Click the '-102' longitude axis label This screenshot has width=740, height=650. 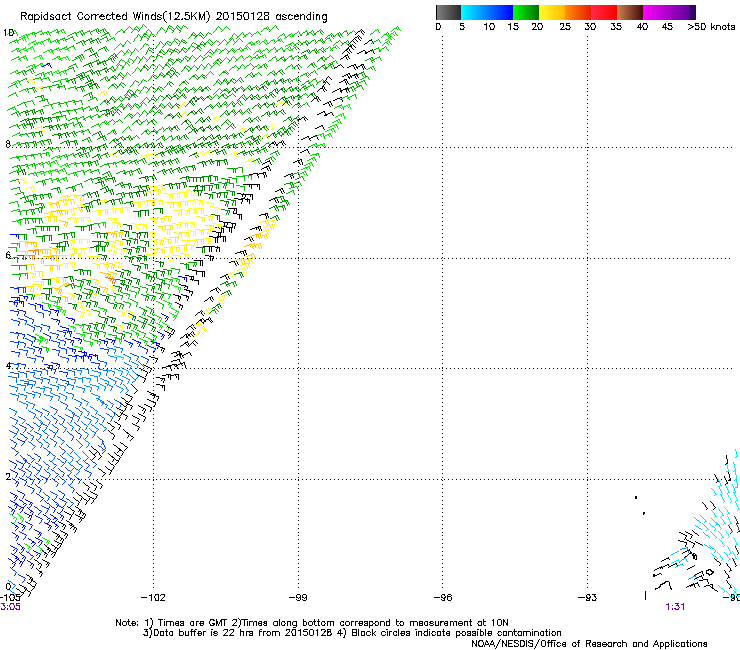pos(153,598)
